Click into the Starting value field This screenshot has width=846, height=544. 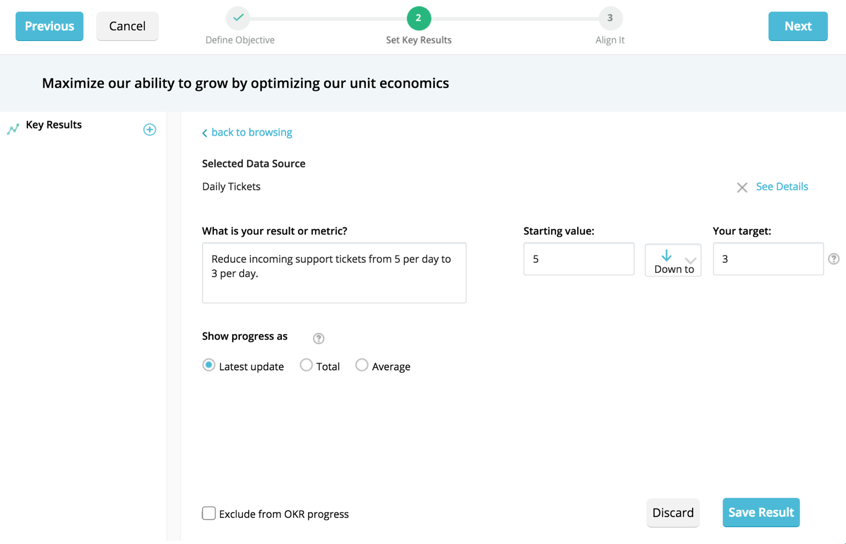578,259
